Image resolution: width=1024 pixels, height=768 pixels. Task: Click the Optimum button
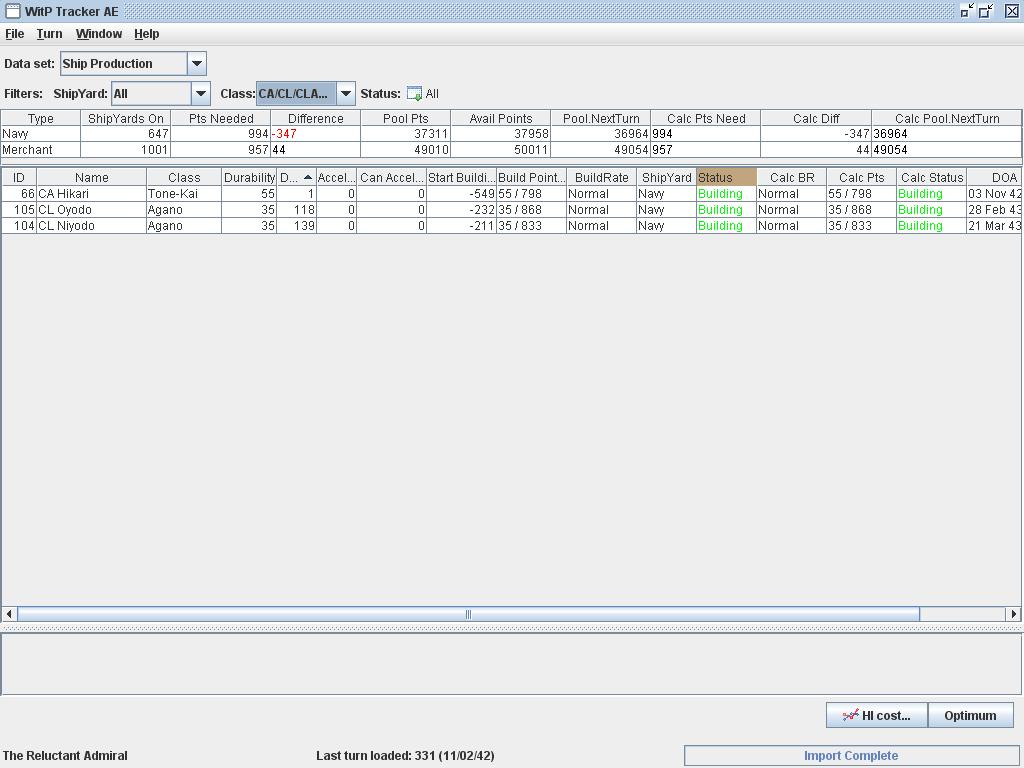(x=970, y=715)
